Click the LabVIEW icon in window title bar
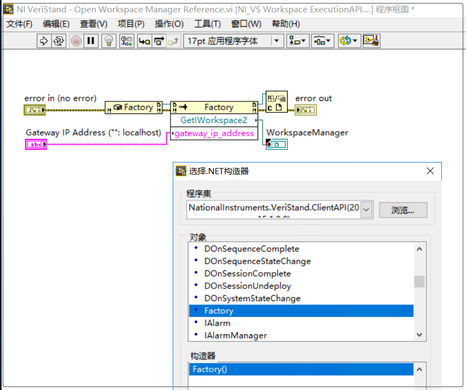This screenshot has height=390, width=466. coord(8,9)
